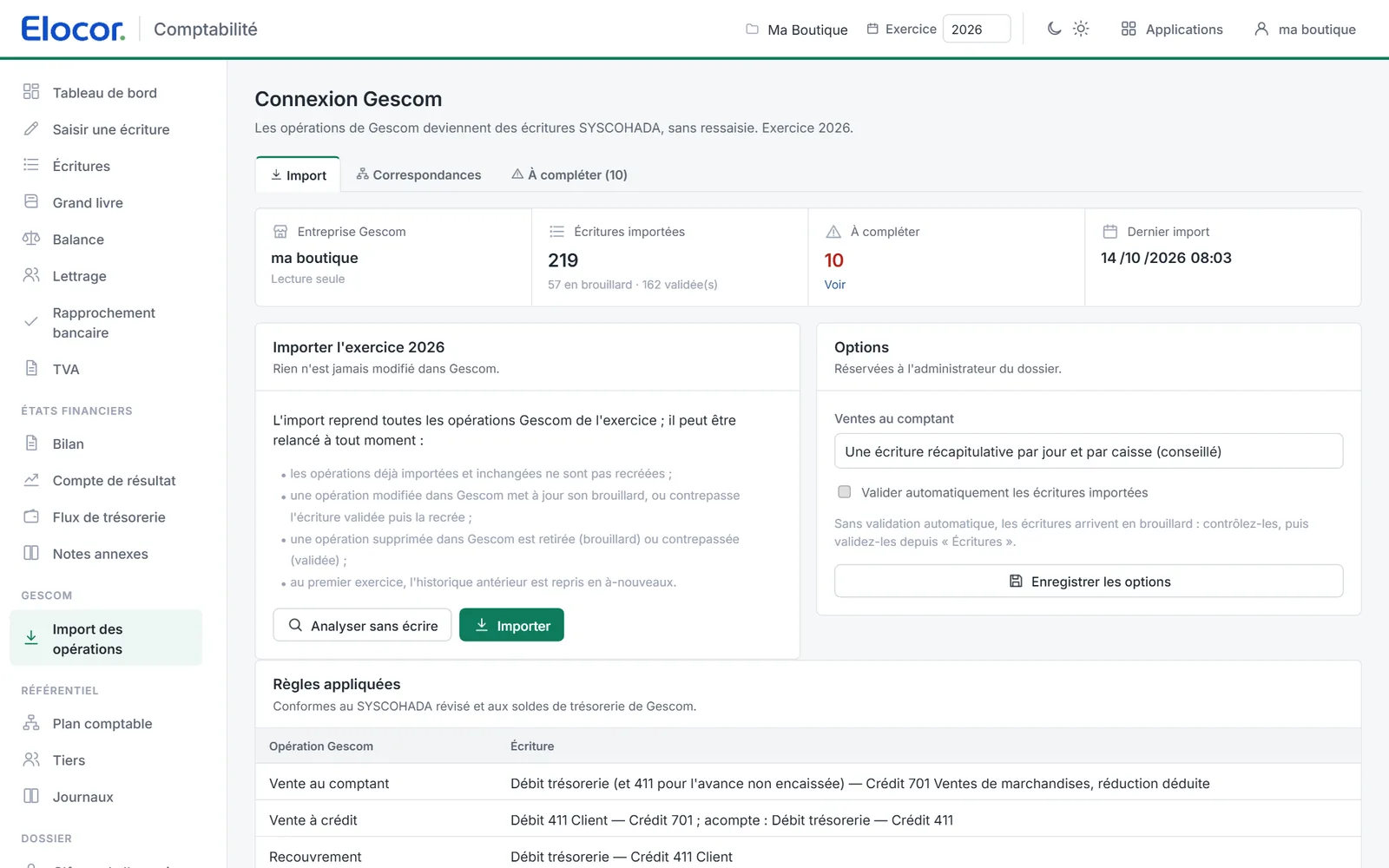Viewport: 1389px width, 868px height.
Task: Click the ma boutique account label
Action: pyautogui.click(x=1317, y=29)
